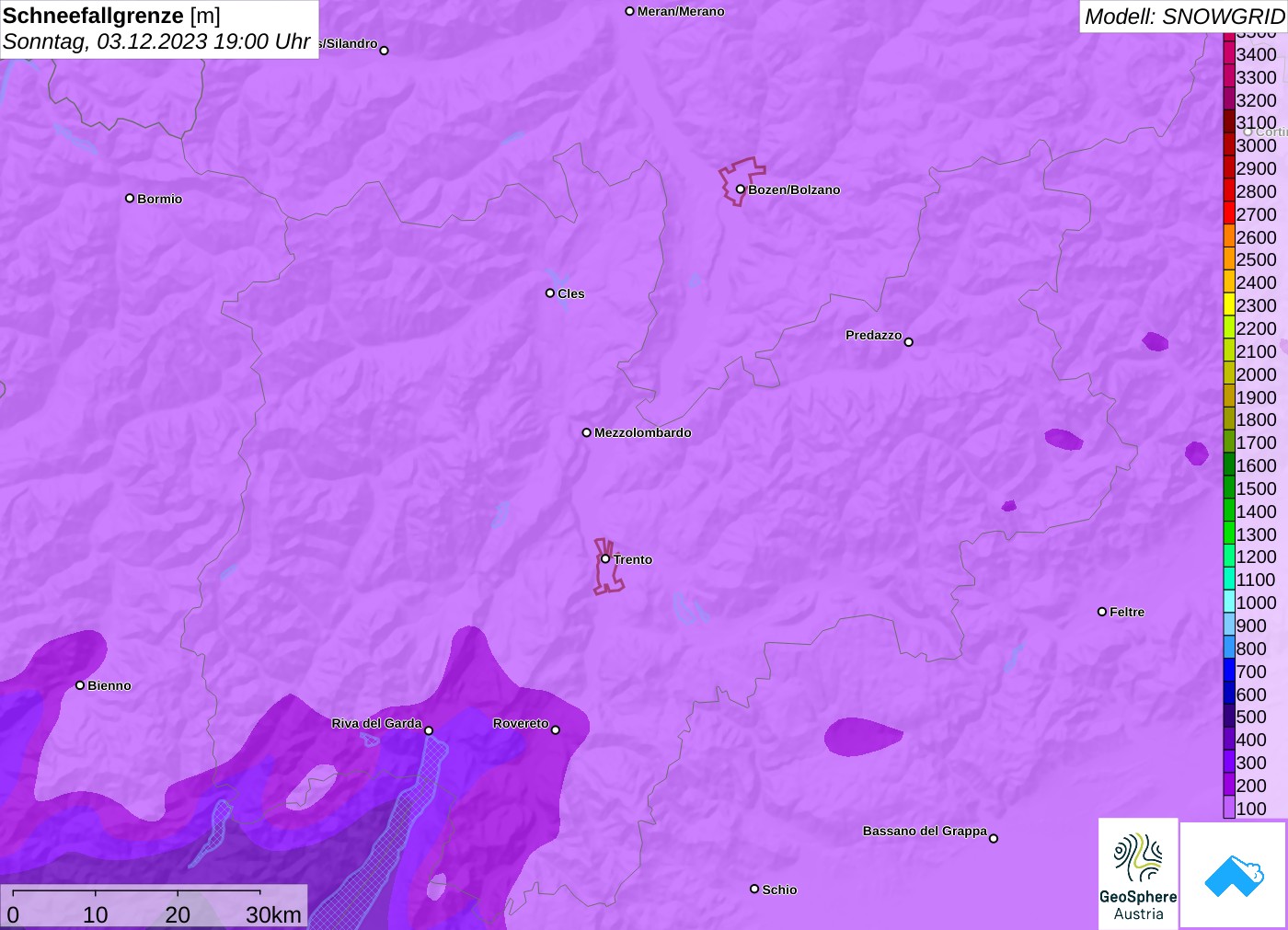The height and width of the screenshot is (930, 1288).
Task: Click the 300 legend value label
Action: (x=1251, y=763)
